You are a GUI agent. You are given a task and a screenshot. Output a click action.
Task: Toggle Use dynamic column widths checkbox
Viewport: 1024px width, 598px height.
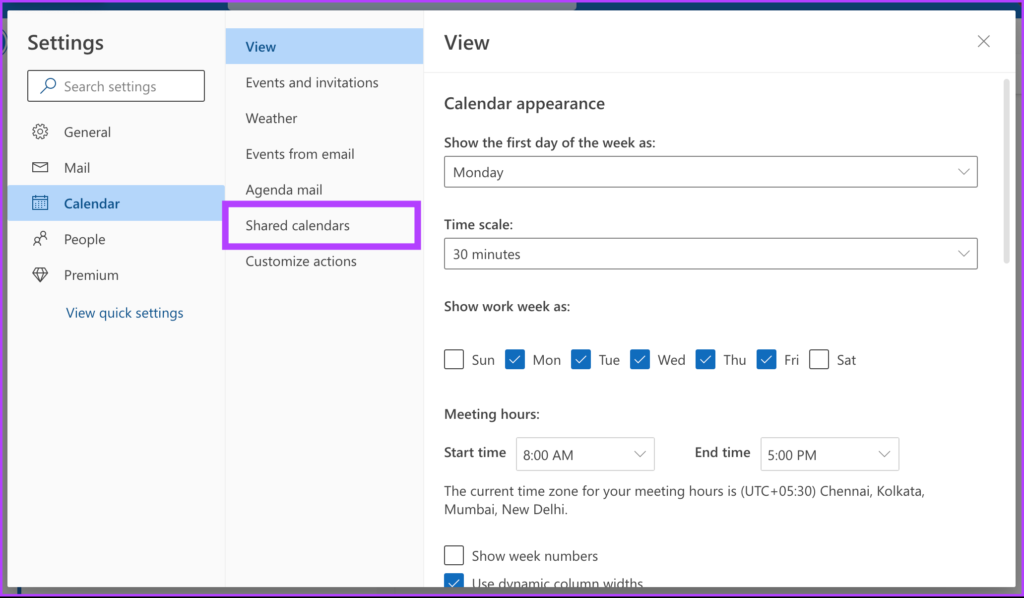coord(454,581)
